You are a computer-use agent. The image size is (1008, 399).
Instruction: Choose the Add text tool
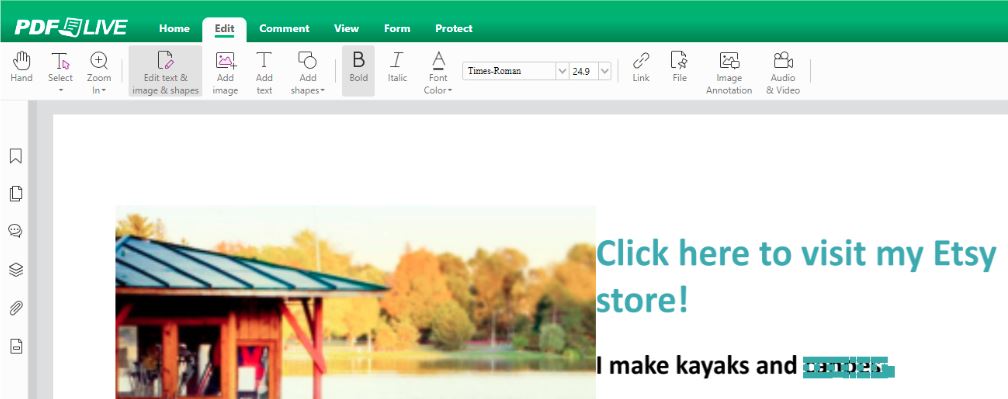[x=264, y=73]
